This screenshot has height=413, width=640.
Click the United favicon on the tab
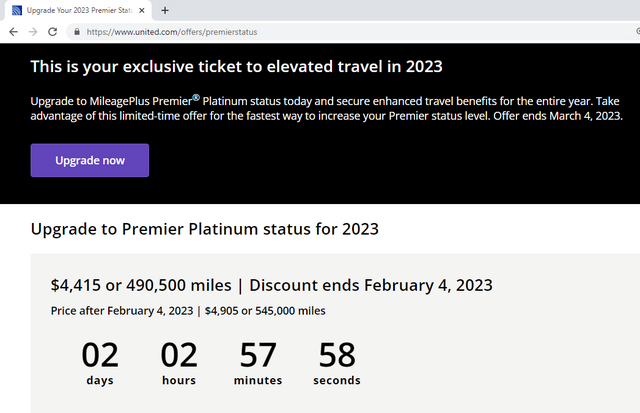[x=17, y=11]
